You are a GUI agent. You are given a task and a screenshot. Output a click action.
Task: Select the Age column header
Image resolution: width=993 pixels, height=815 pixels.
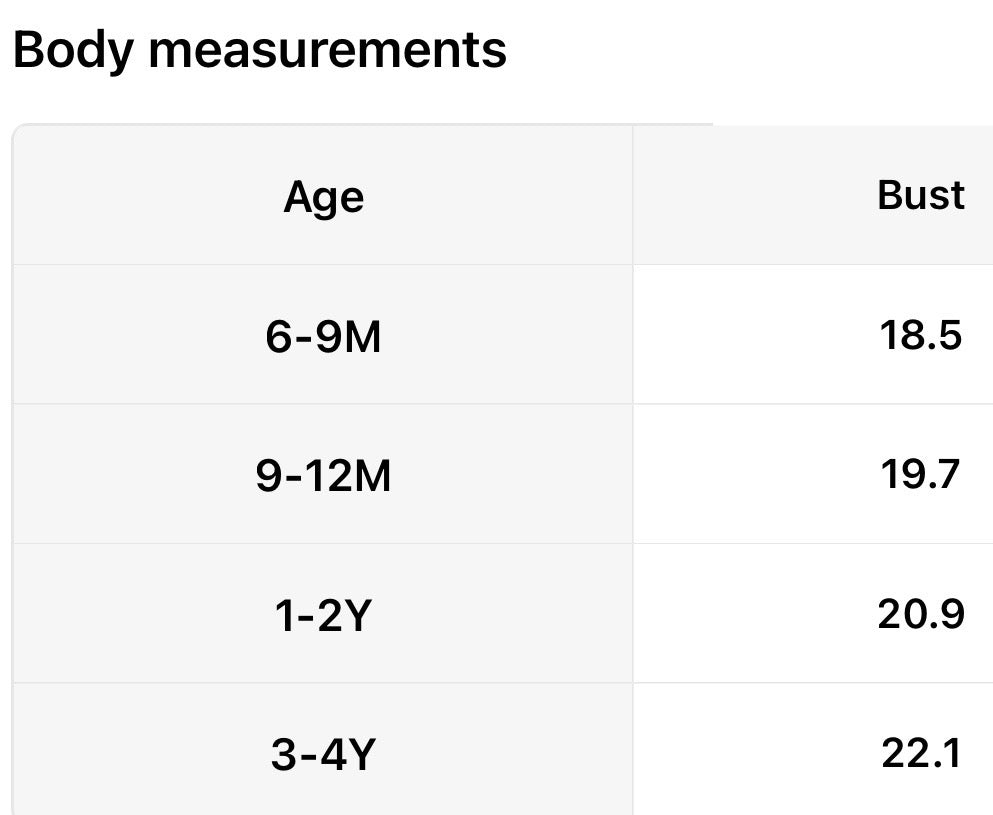(x=324, y=198)
